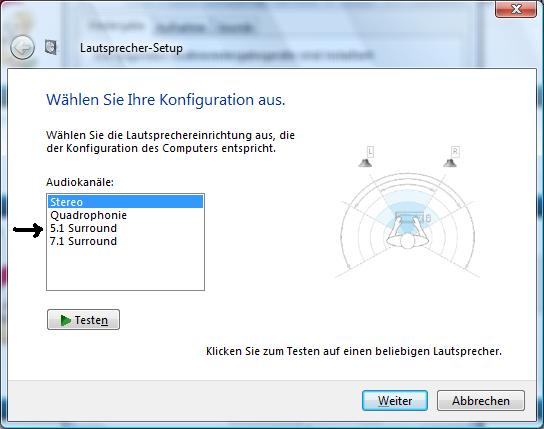Continue with the Weiter button
Image resolution: width=544 pixels, height=429 pixels.
pos(395,401)
